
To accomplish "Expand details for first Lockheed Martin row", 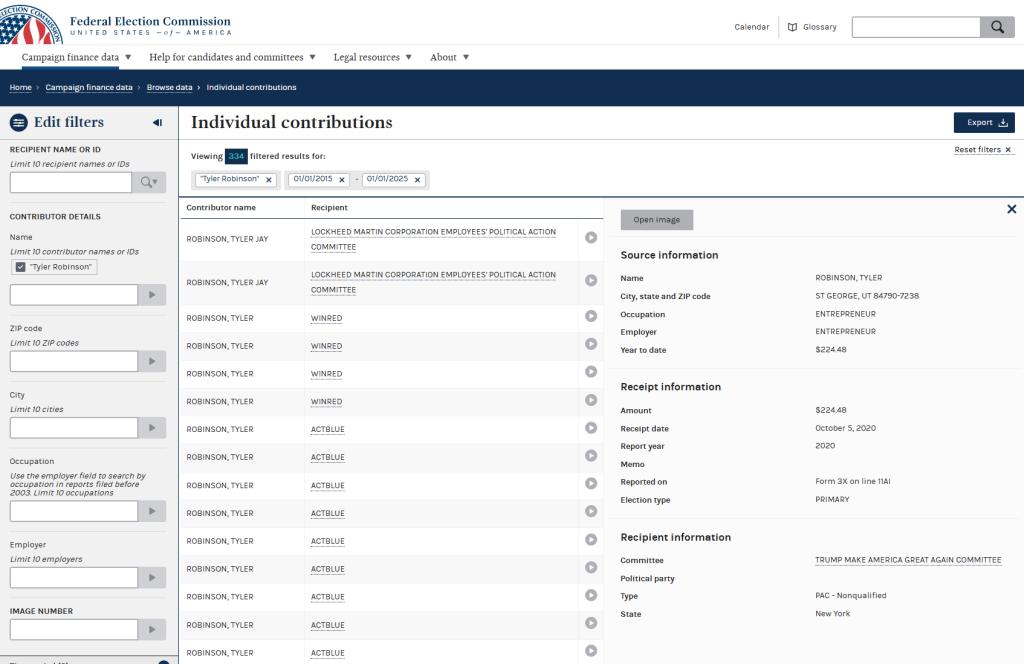I will pos(591,238).
